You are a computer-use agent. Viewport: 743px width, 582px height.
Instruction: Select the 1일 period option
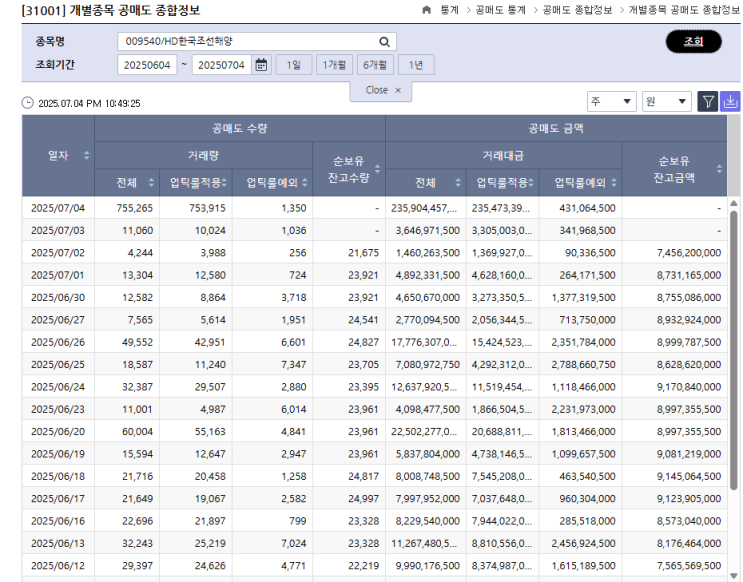coord(293,65)
